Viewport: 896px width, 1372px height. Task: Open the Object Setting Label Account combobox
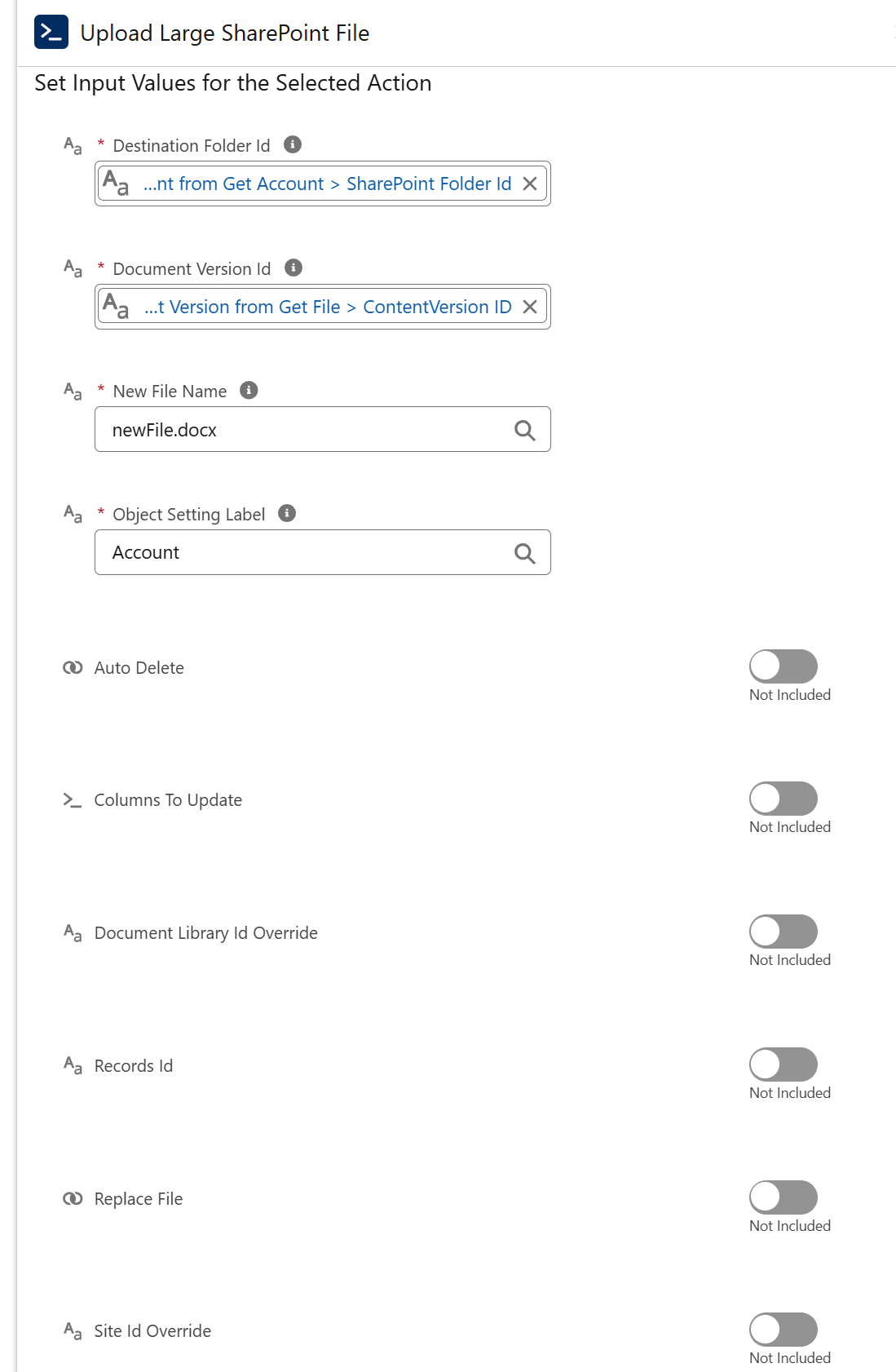pos(323,552)
